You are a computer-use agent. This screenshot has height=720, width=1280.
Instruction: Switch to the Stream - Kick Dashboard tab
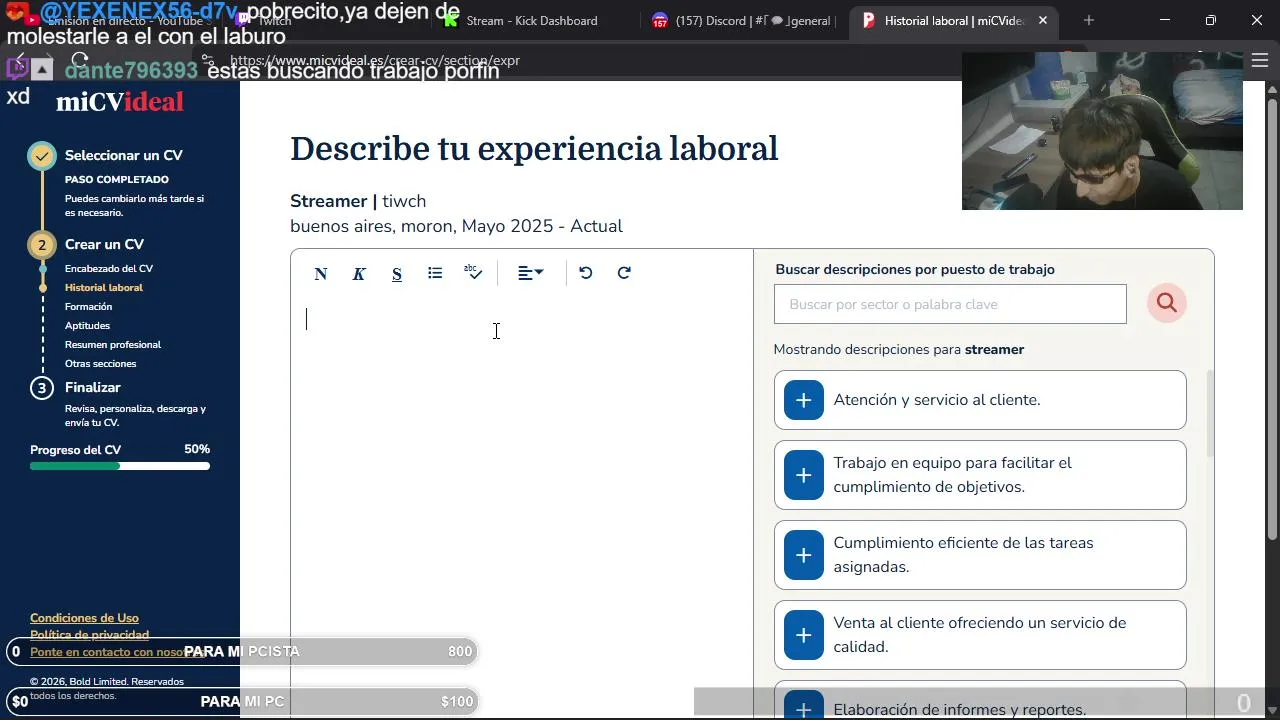tap(533, 20)
